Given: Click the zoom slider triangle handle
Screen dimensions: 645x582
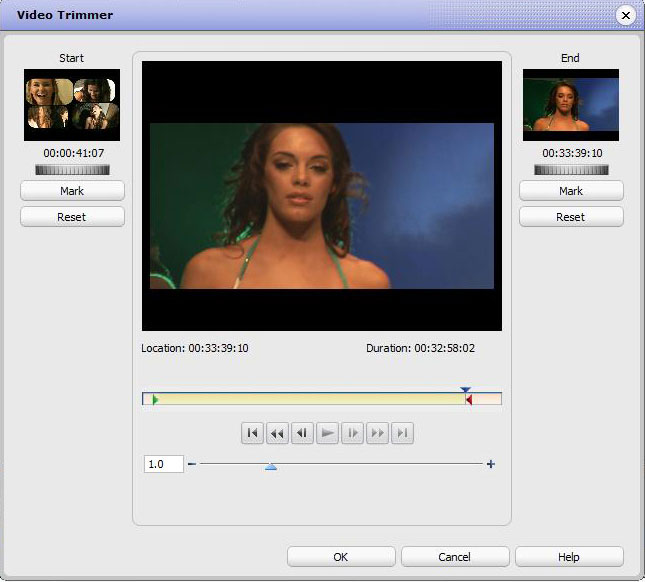Looking at the screenshot, I should (271, 466).
